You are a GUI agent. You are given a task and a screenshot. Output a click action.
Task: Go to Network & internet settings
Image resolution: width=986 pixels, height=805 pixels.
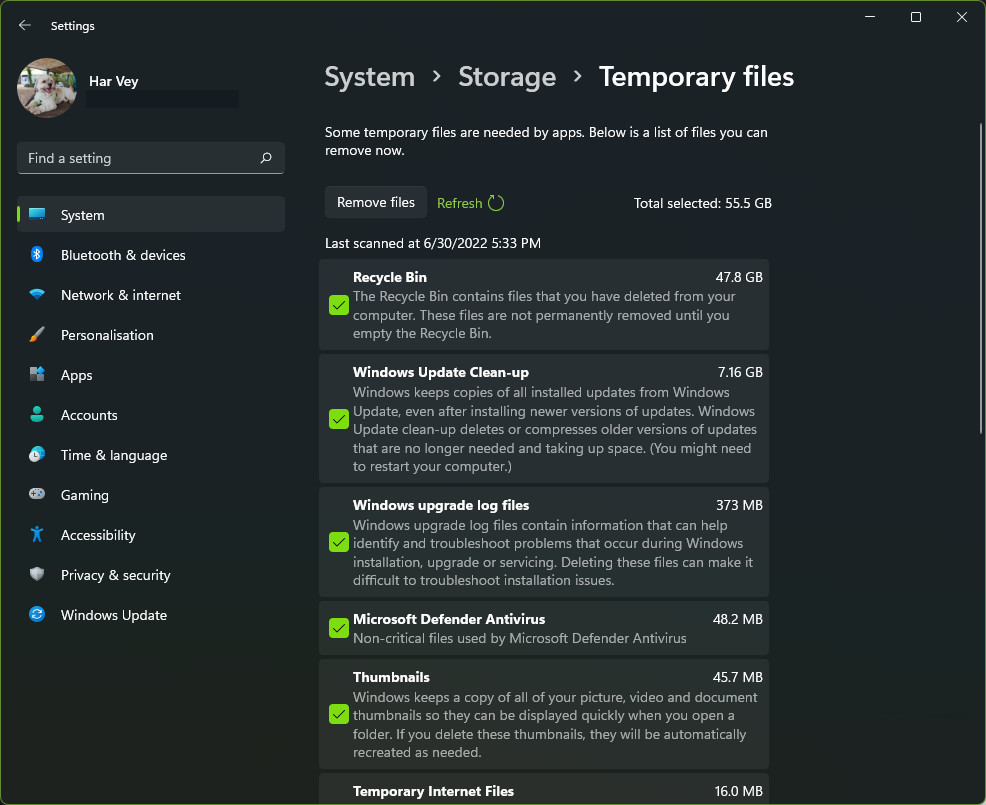151,295
